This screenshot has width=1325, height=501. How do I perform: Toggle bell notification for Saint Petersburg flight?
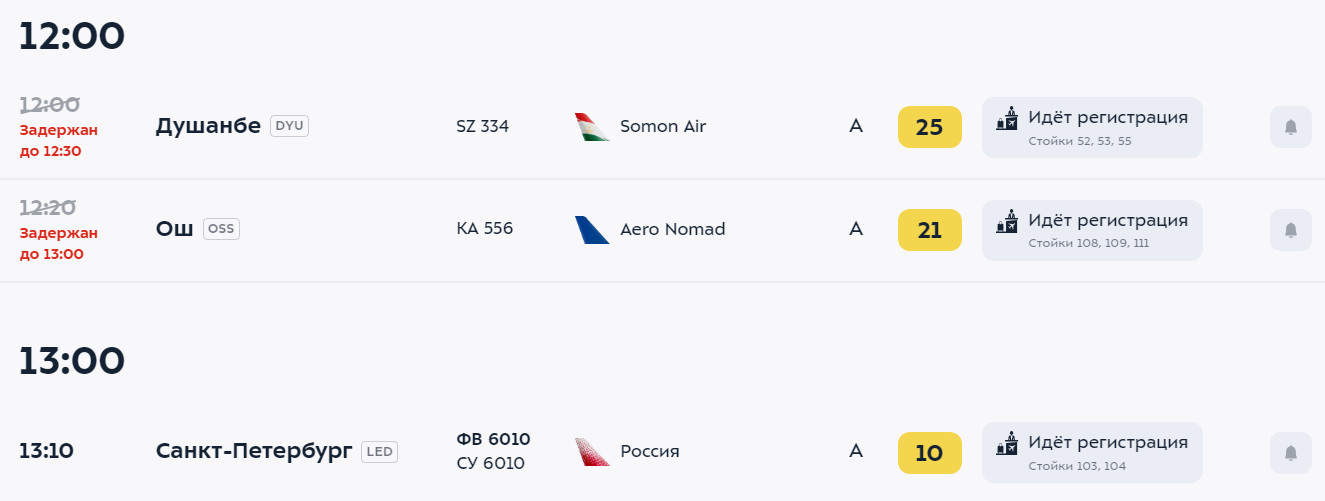coord(1290,452)
